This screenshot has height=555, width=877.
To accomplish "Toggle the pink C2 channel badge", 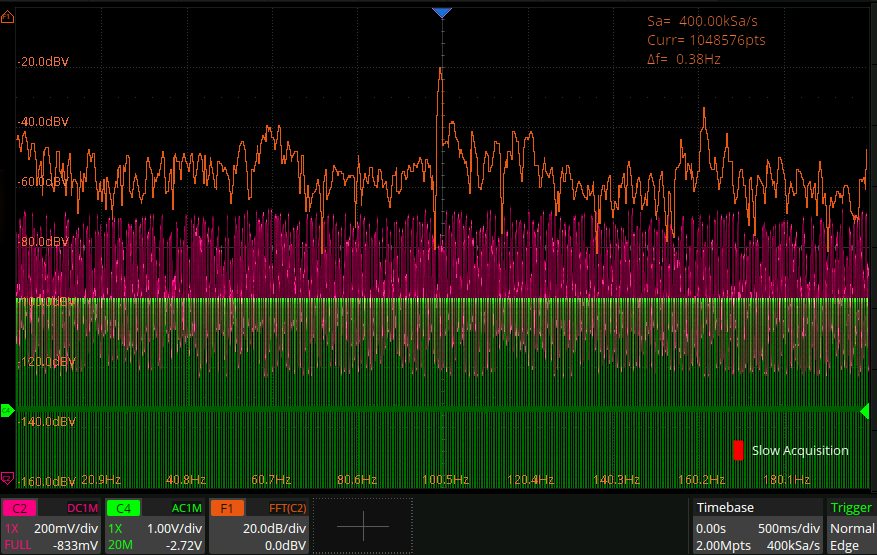I will [x=20, y=508].
